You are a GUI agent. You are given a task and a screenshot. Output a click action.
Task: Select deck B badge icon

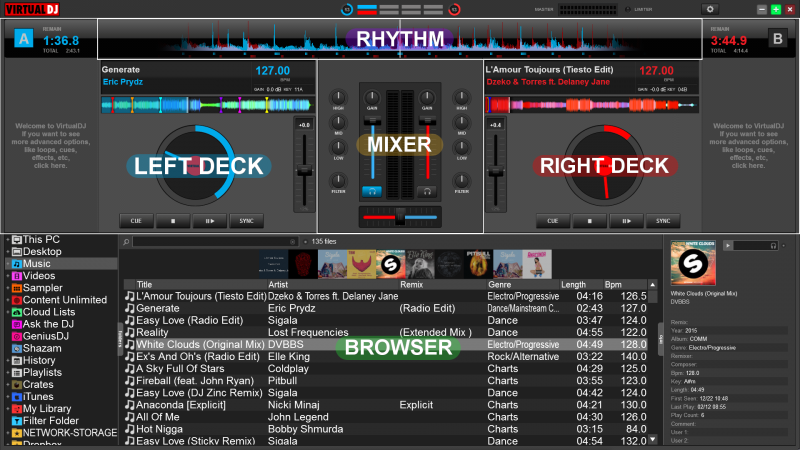pyautogui.click(x=778, y=38)
